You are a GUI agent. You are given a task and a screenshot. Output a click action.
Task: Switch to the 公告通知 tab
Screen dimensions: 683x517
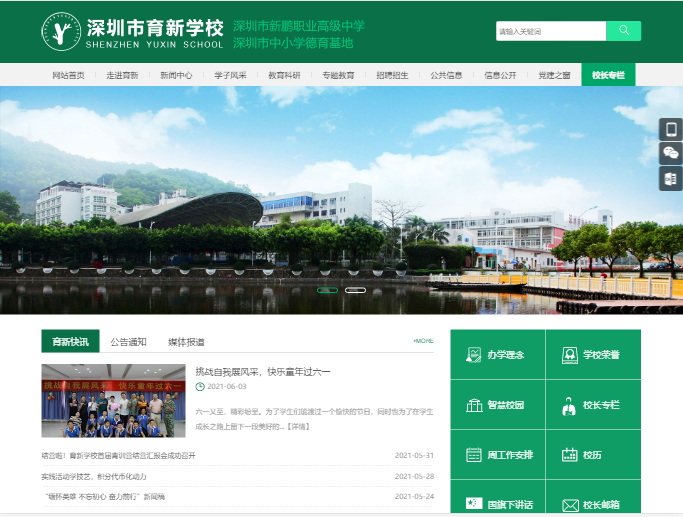point(128,342)
